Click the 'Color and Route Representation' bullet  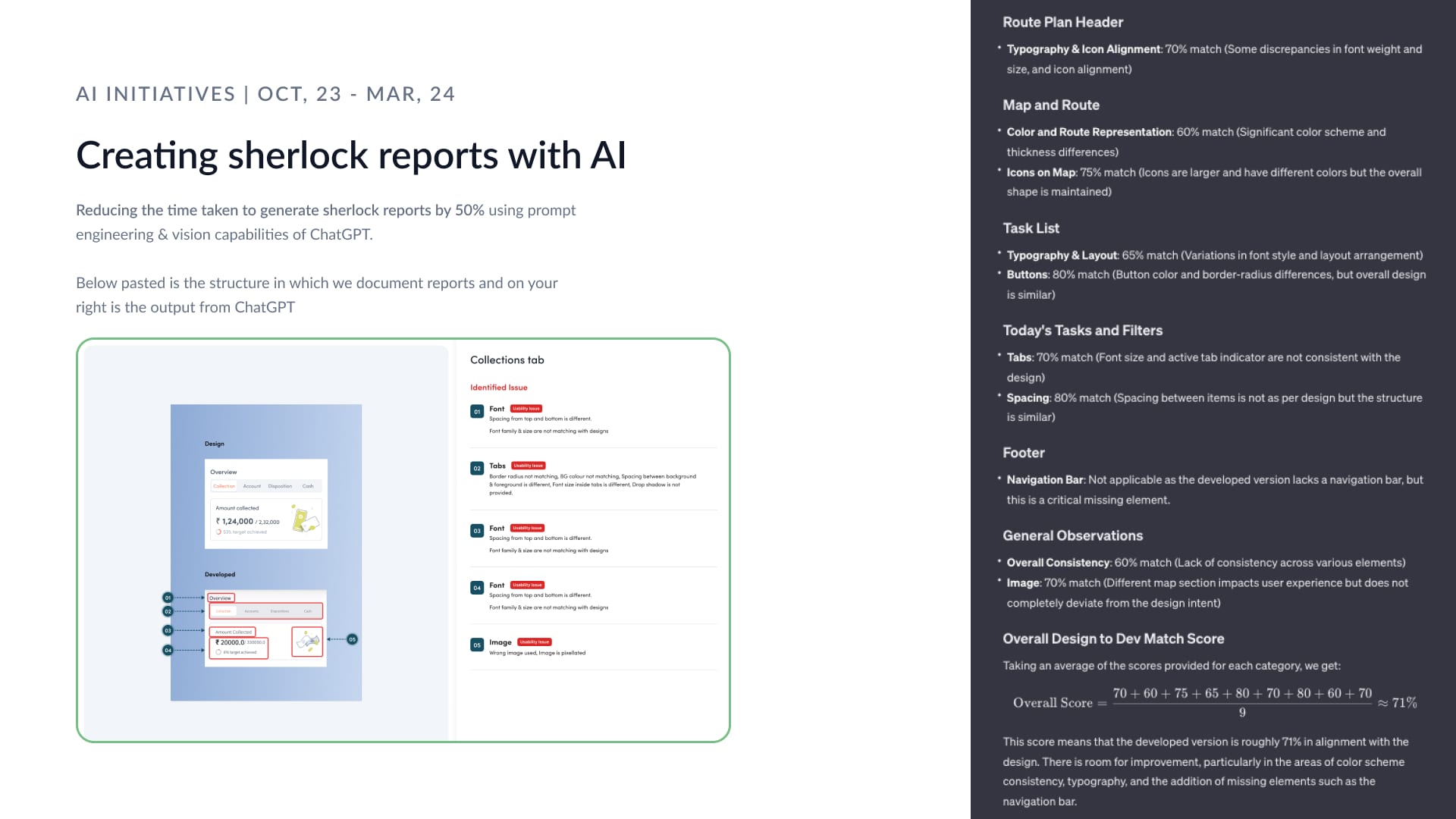click(1196, 142)
